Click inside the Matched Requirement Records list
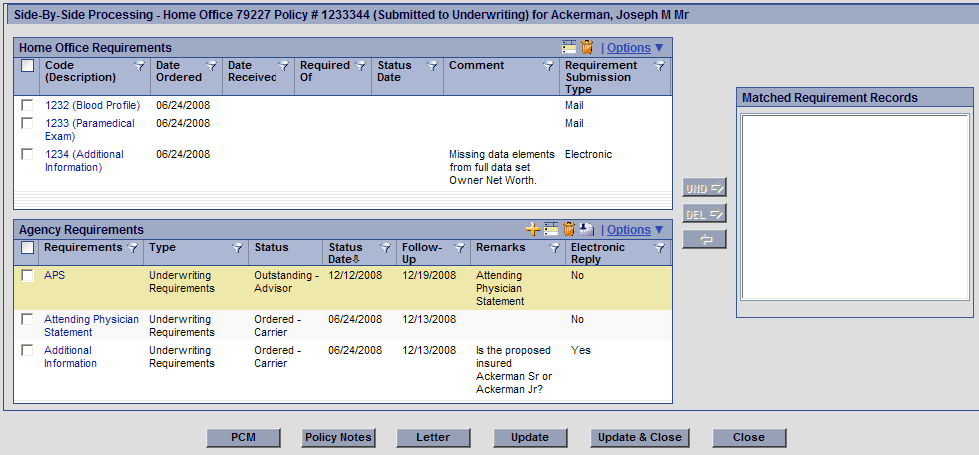The height and width of the screenshot is (455, 979). pos(854,207)
